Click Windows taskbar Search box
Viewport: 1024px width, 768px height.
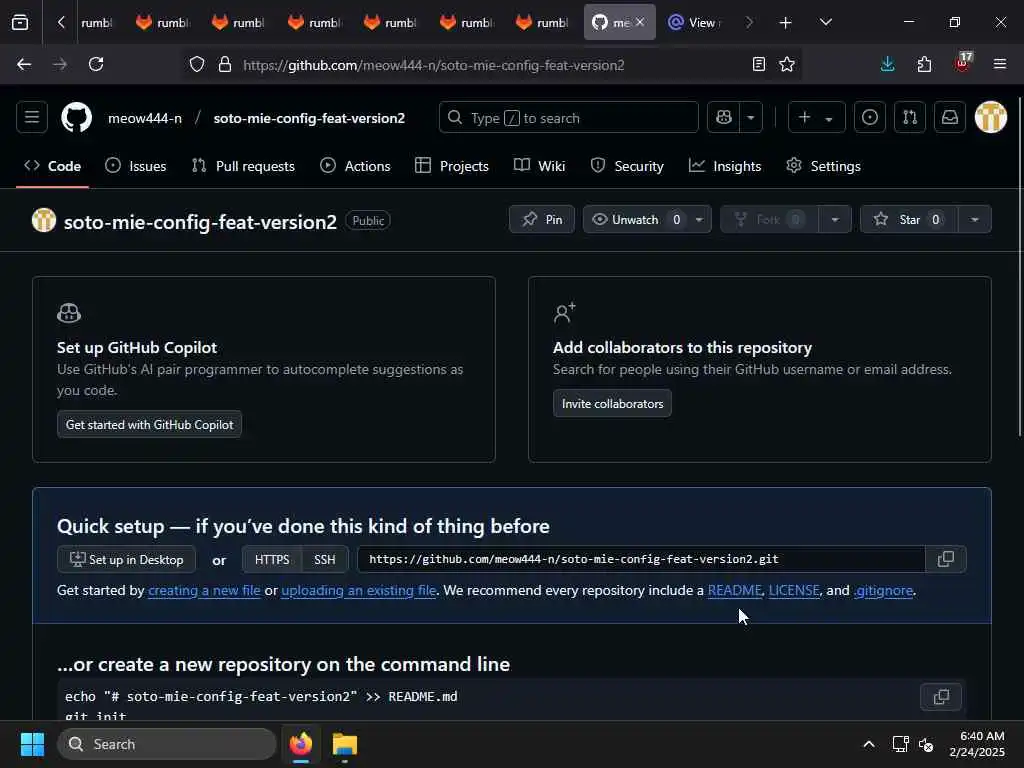167,744
